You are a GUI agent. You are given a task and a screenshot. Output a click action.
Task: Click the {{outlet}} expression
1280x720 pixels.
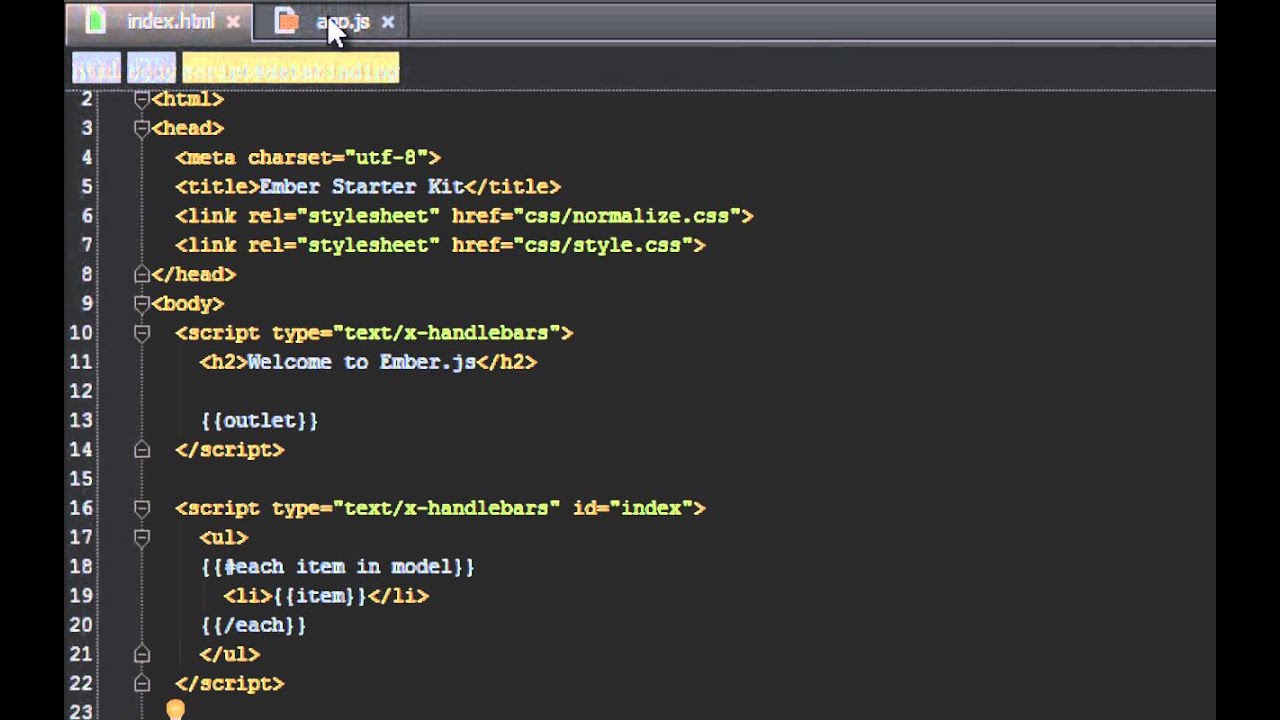coord(259,420)
